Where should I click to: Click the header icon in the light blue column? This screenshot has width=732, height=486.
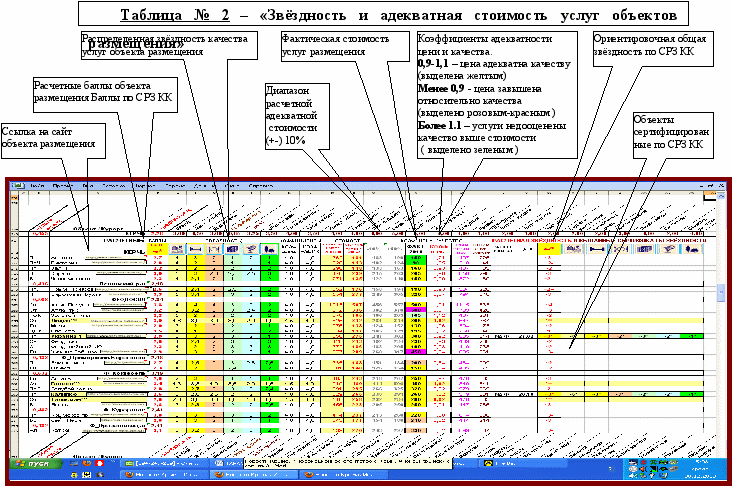pyautogui.click(x=250, y=248)
